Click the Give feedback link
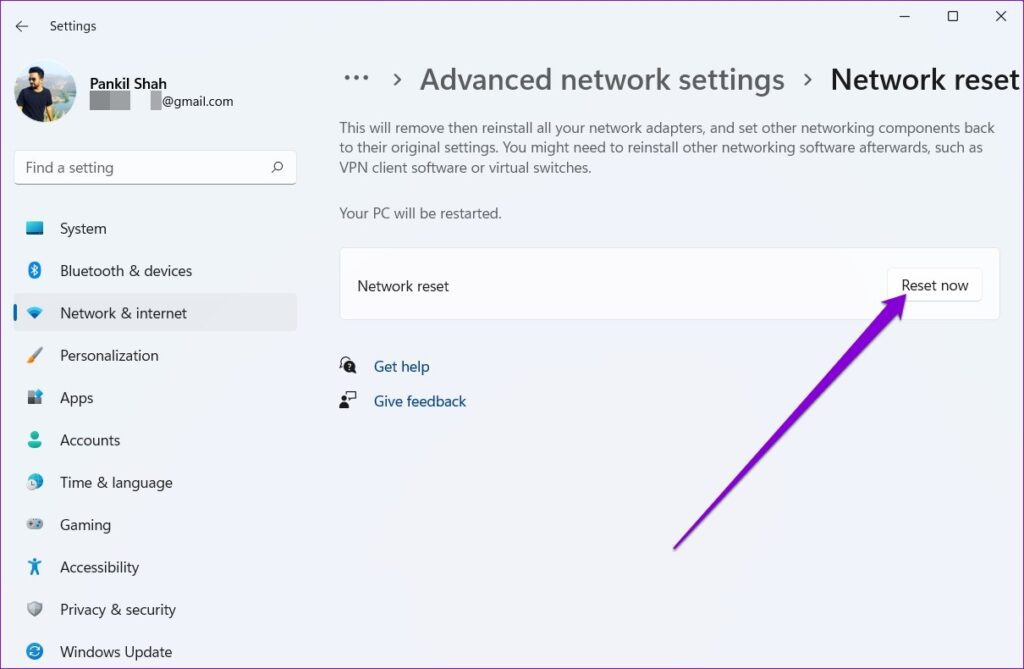Image resolution: width=1024 pixels, height=669 pixels. click(419, 400)
